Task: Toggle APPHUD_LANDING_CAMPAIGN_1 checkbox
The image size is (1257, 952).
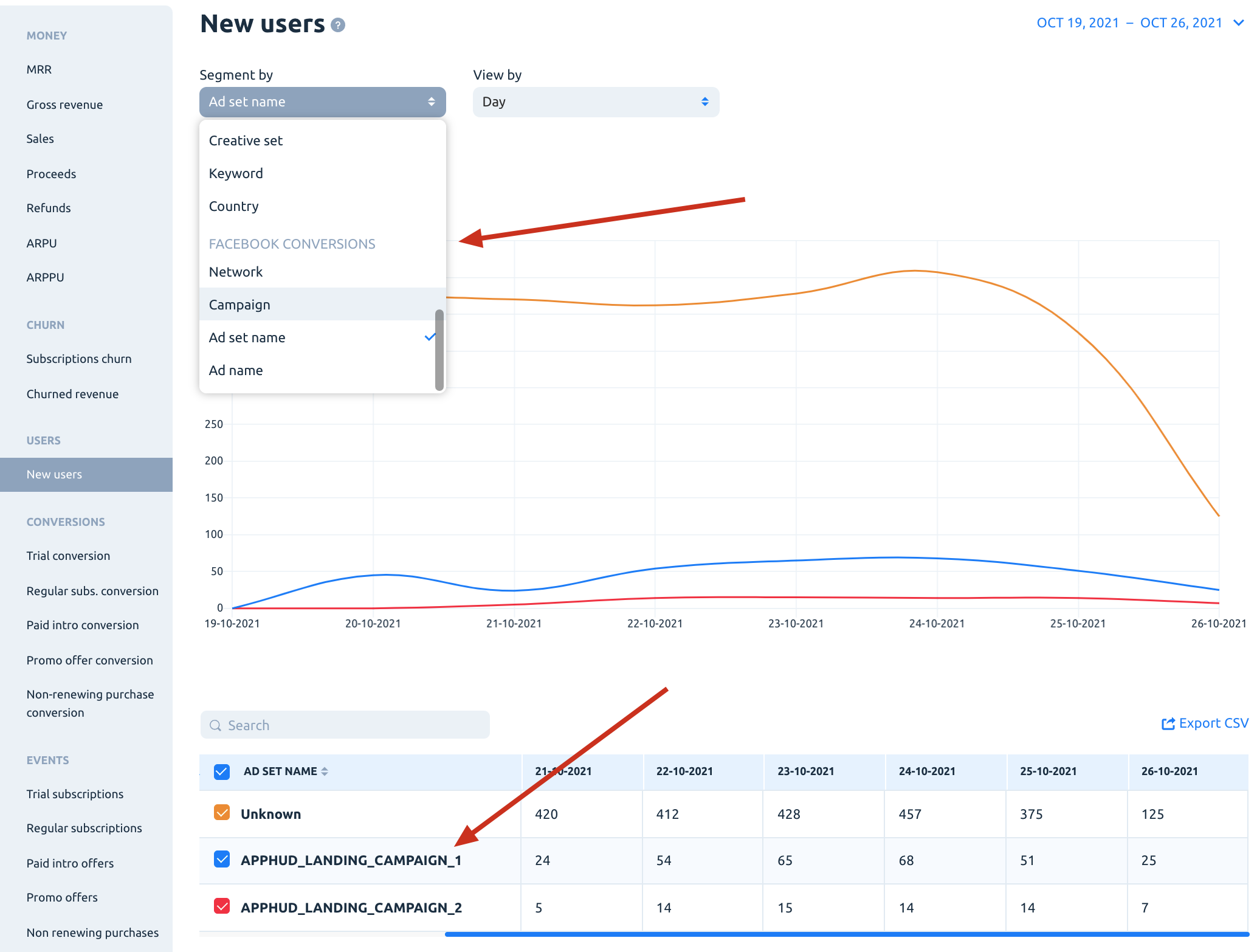Action: click(x=222, y=859)
